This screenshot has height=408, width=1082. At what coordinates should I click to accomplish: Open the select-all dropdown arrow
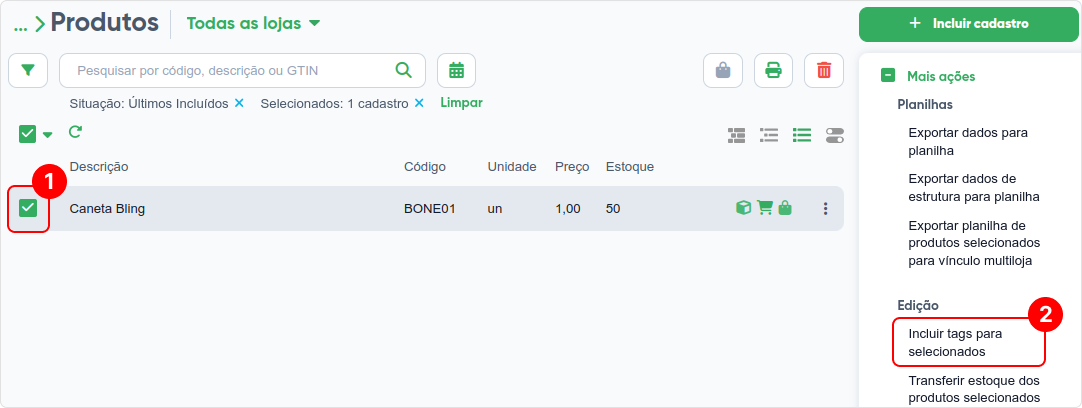pos(47,135)
